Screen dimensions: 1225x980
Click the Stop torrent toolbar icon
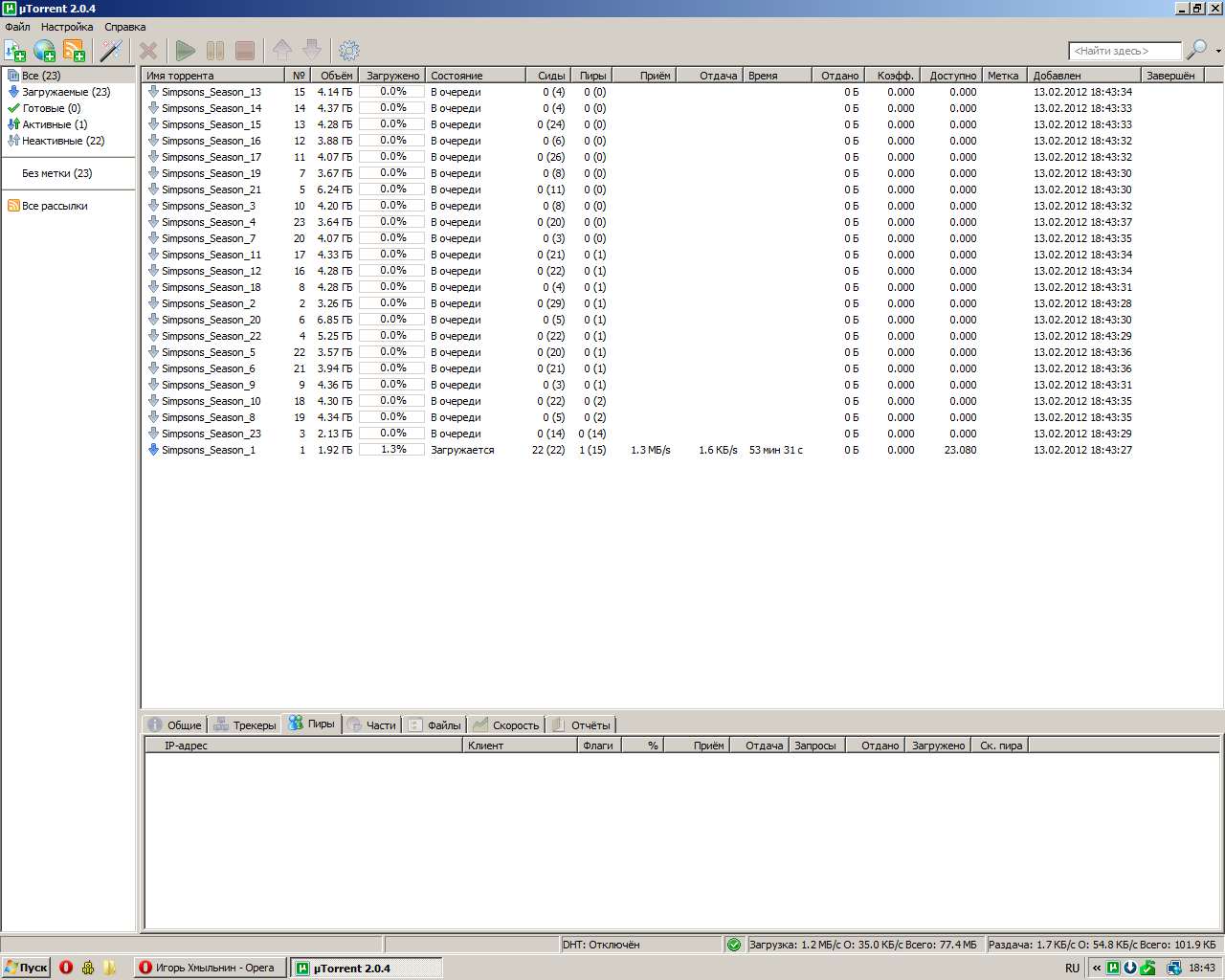pos(245,50)
